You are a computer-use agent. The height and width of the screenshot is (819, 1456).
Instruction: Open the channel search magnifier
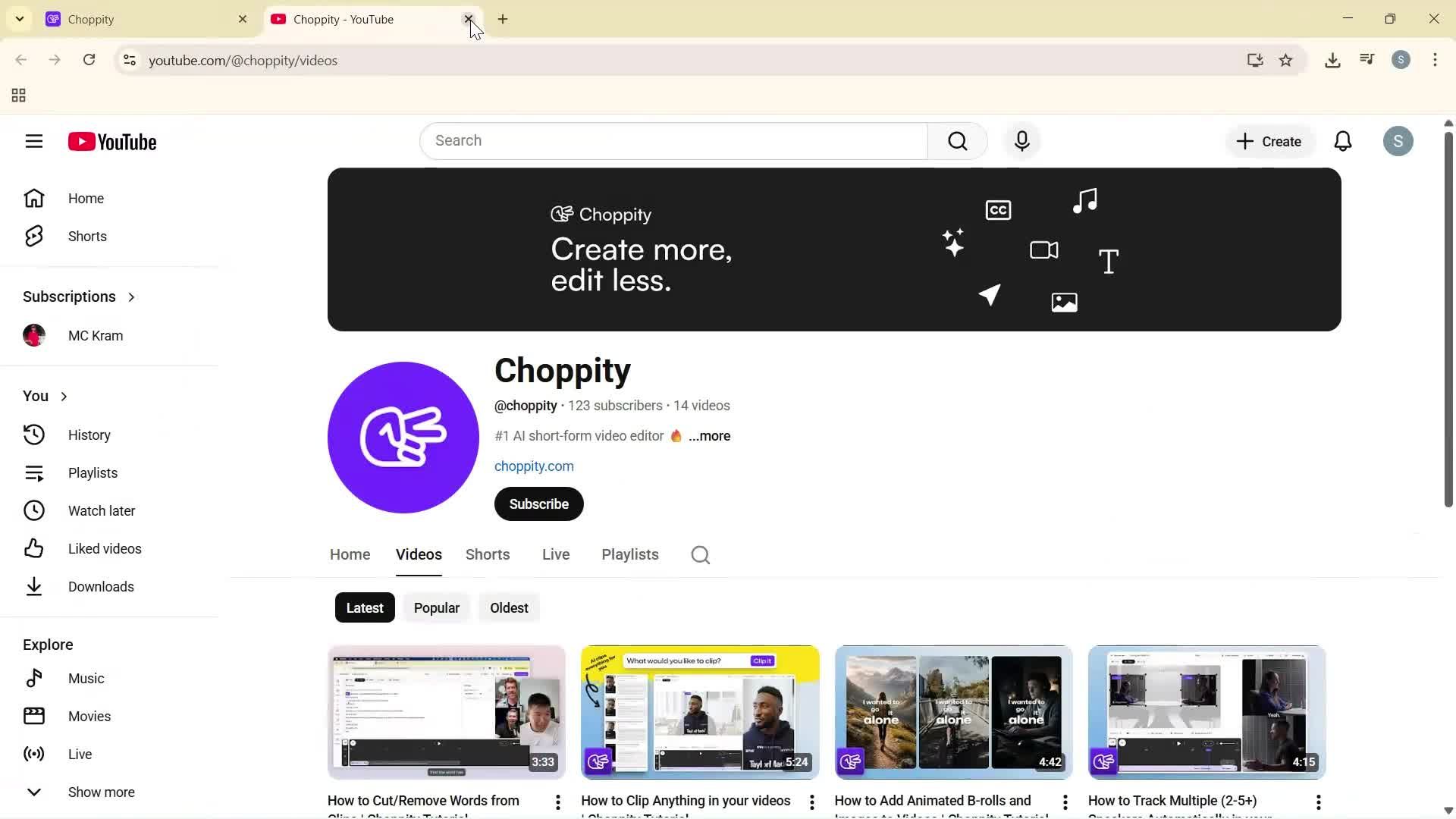coord(700,554)
